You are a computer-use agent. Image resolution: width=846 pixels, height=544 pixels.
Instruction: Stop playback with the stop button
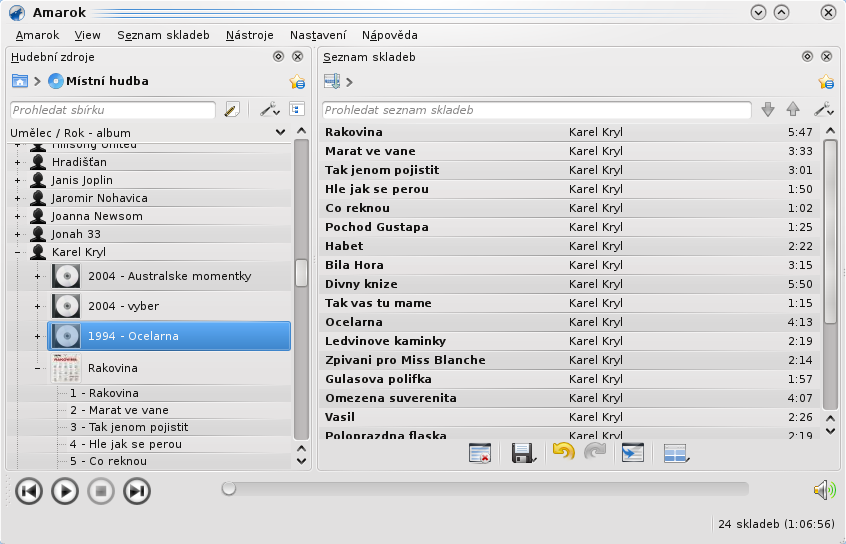click(101, 491)
